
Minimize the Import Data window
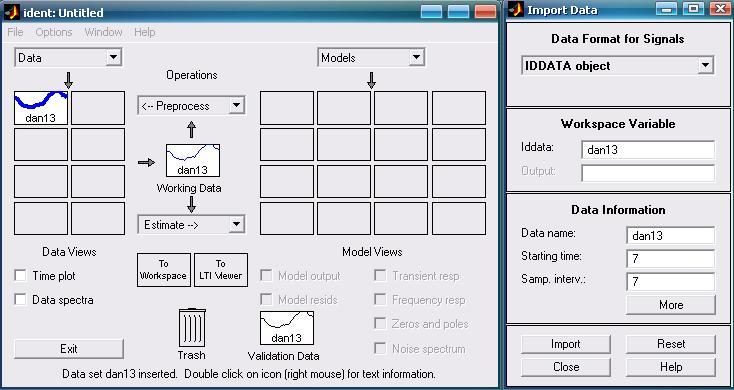point(666,9)
